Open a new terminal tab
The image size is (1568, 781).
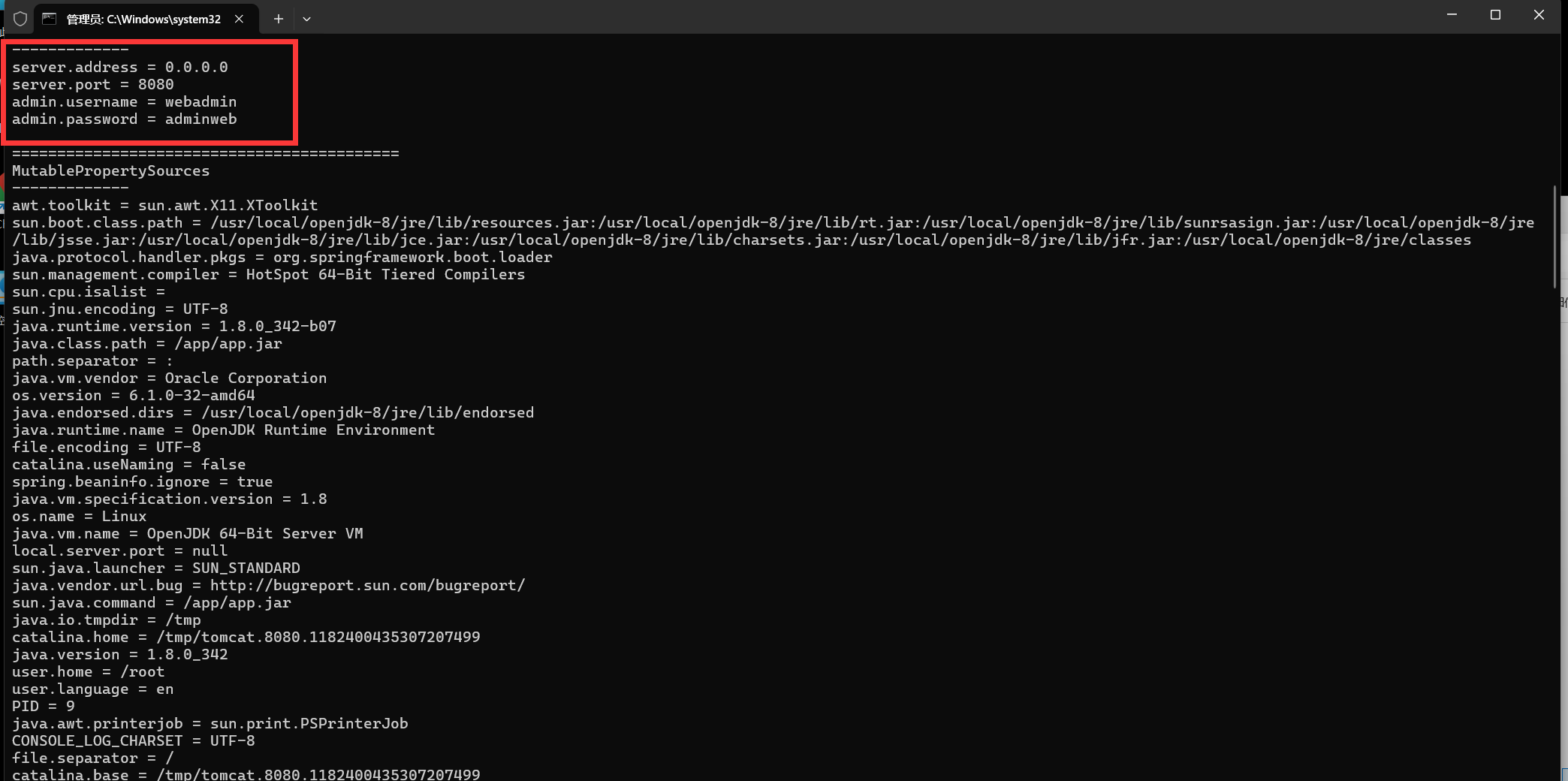point(278,19)
